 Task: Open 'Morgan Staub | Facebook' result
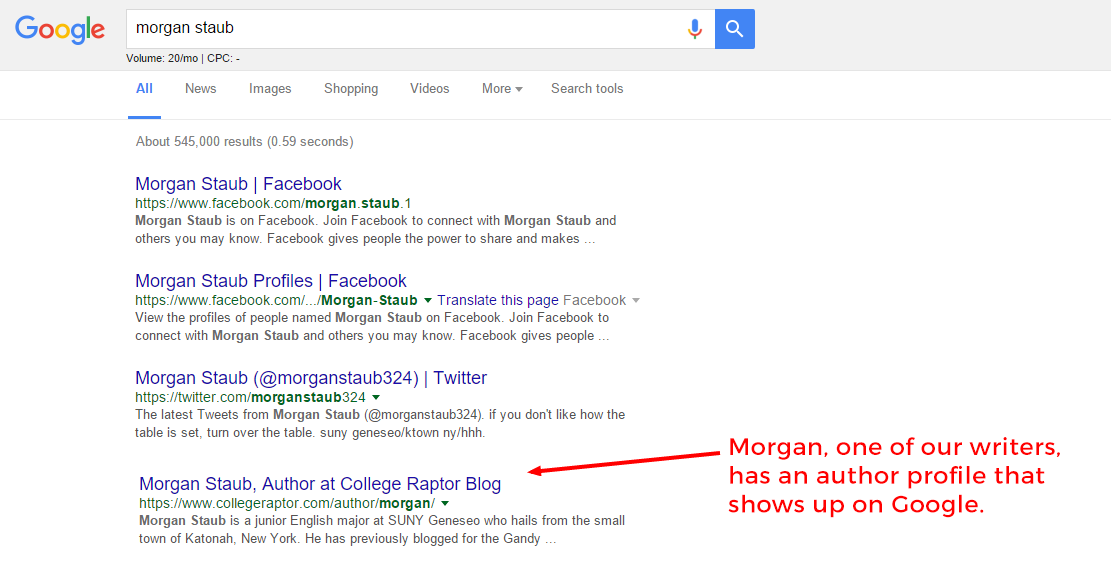point(238,184)
